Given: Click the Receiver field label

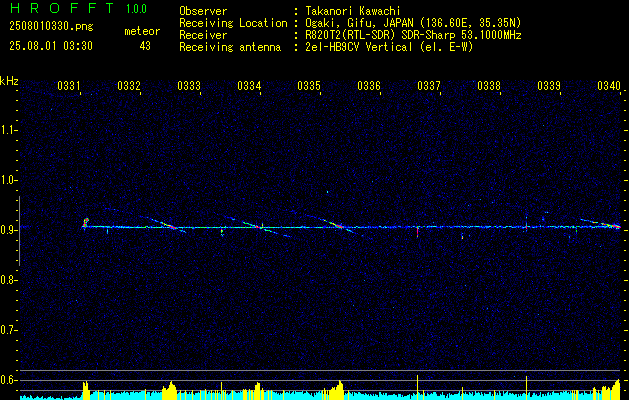Looking at the screenshot, I should pyautogui.click(x=203, y=35).
